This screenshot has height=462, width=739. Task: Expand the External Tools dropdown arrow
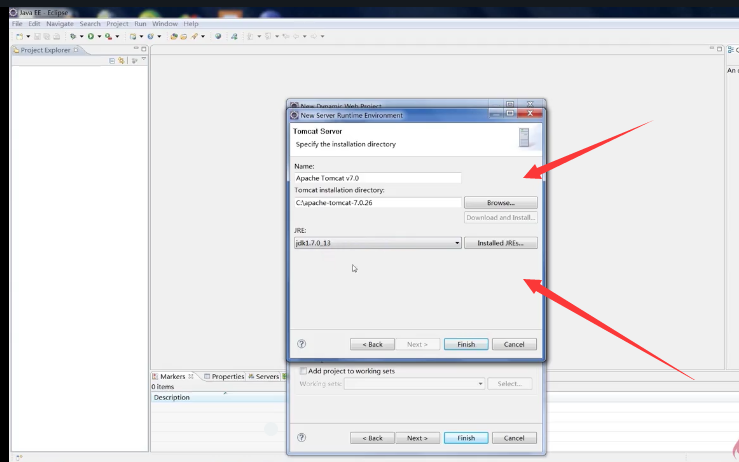click(117, 36)
